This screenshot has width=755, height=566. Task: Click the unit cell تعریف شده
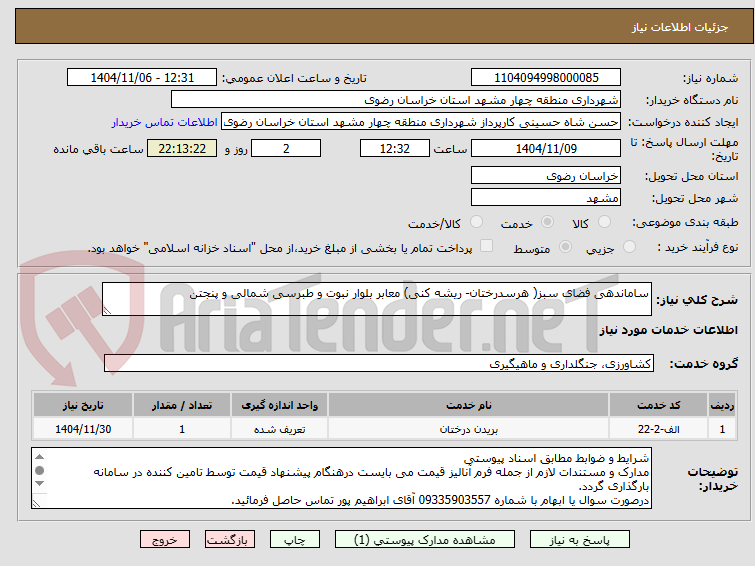click(x=280, y=429)
